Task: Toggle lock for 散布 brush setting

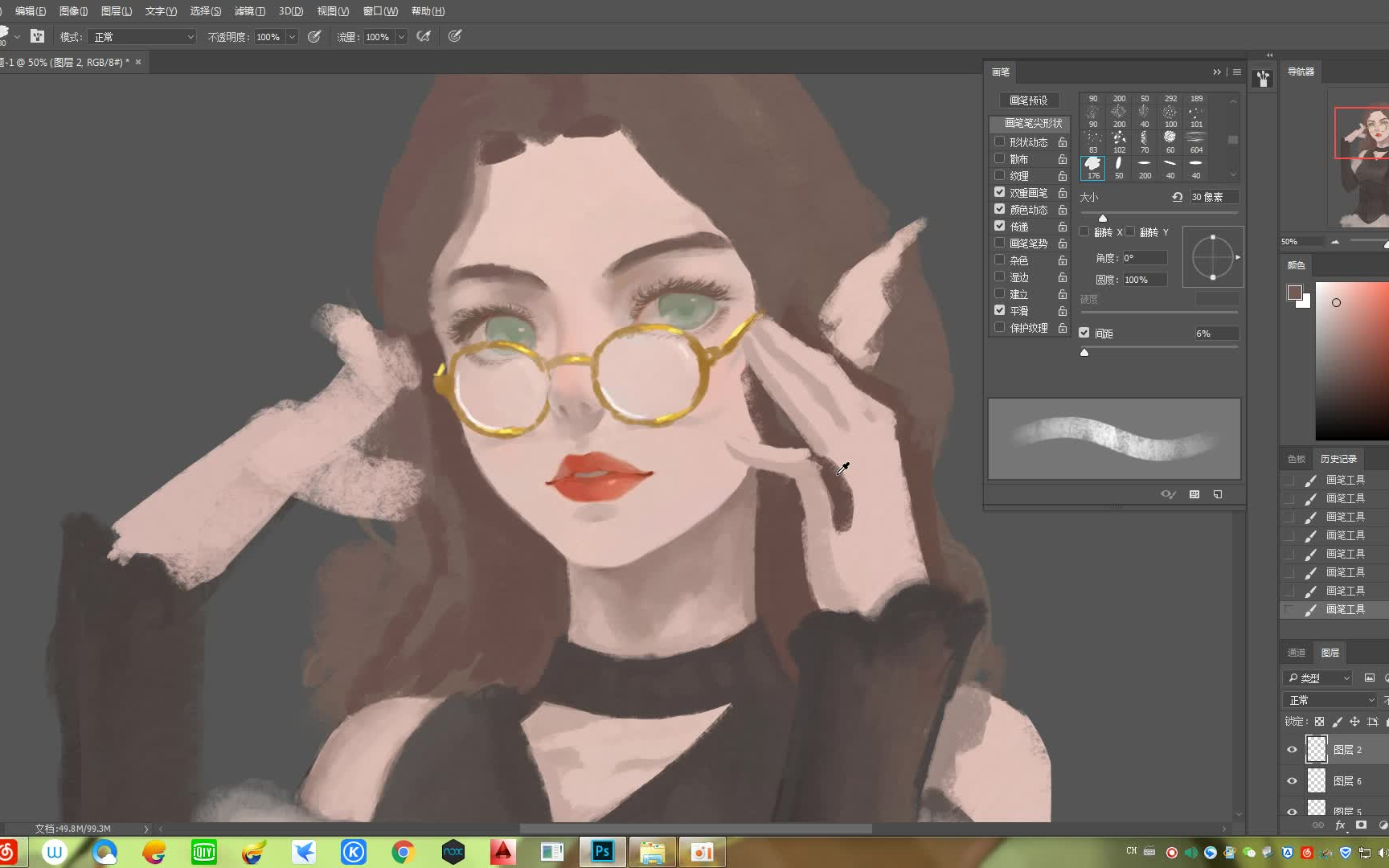Action: pyautogui.click(x=1062, y=159)
